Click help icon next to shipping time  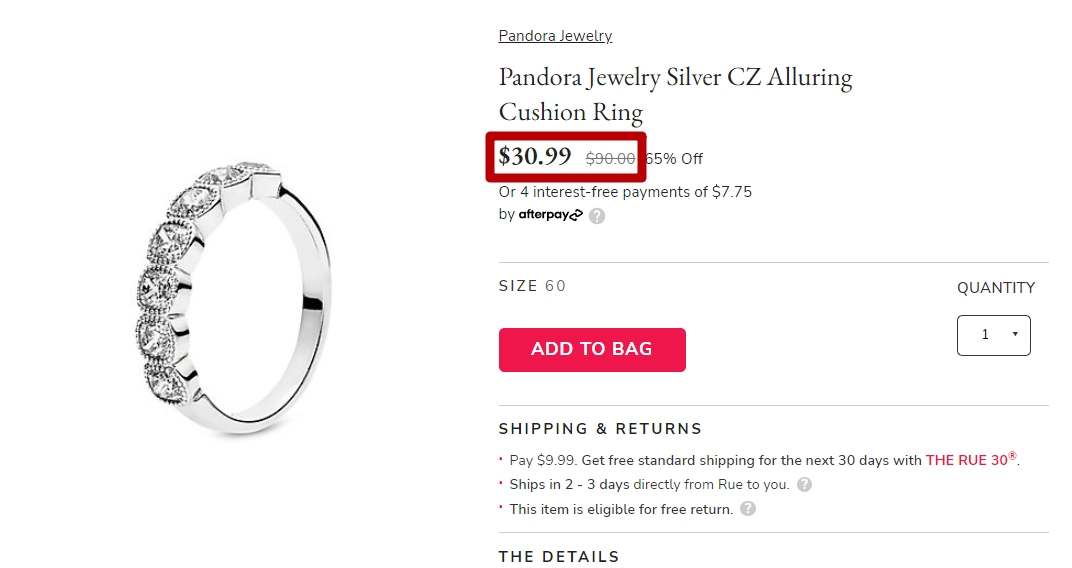[x=805, y=485]
